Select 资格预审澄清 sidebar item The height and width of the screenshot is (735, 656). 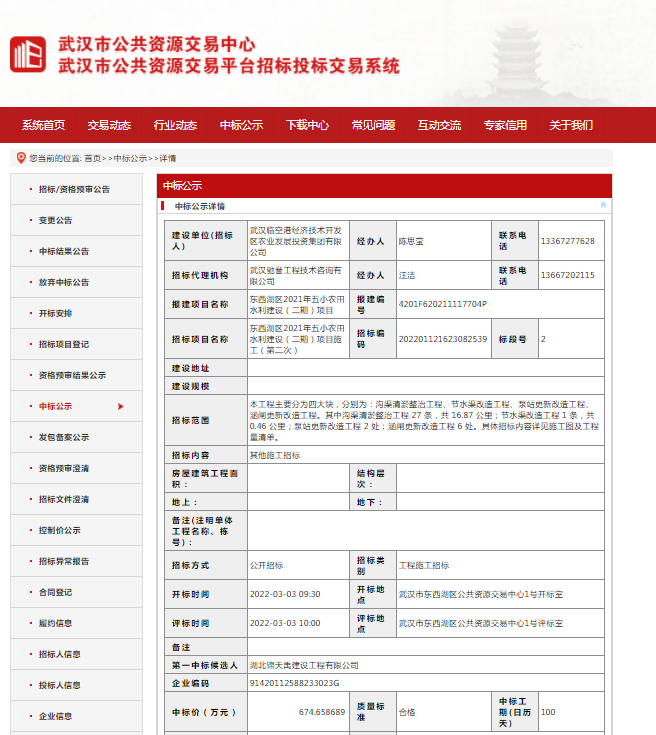(x=64, y=468)
